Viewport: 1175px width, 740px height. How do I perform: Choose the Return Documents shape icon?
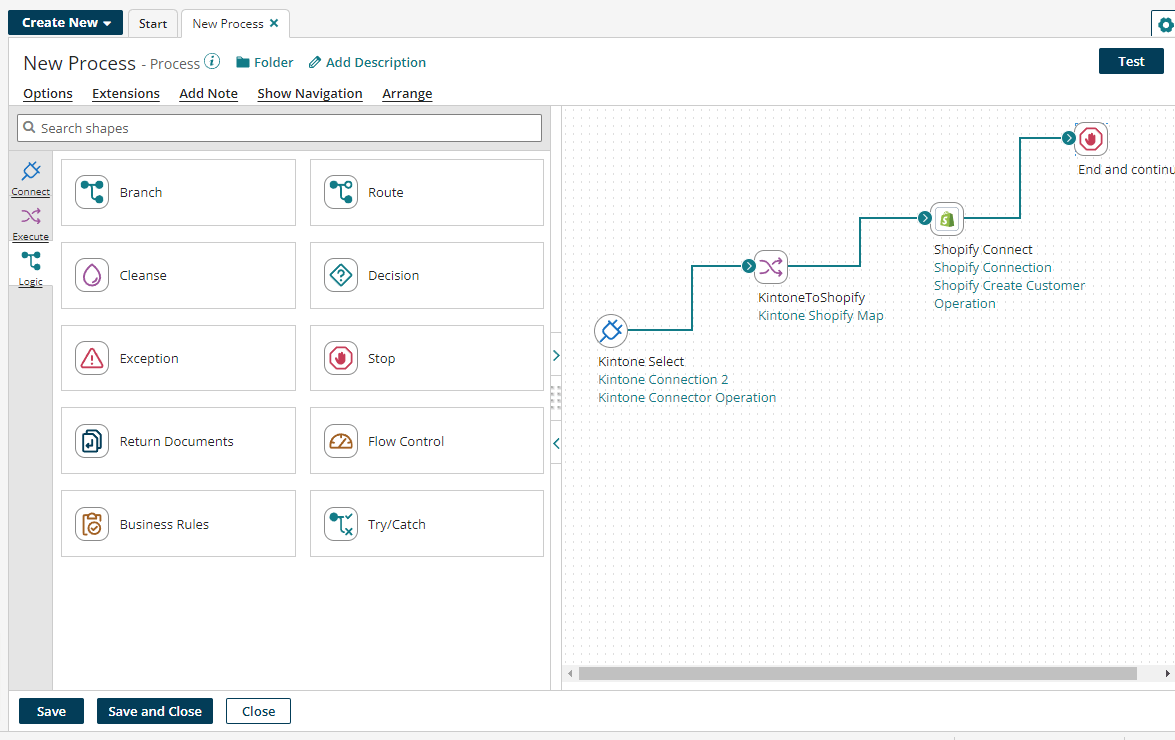92,441
